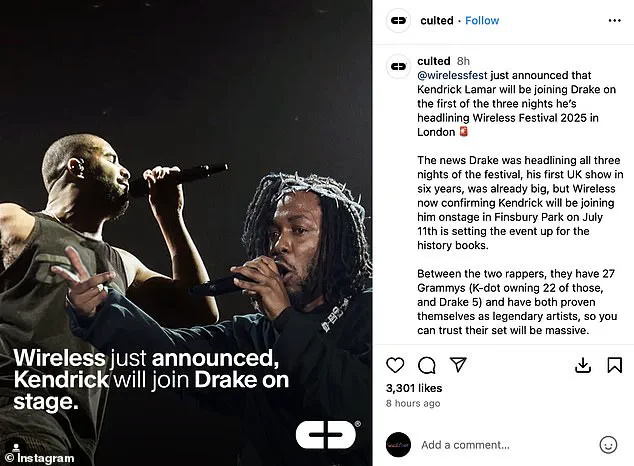This screenshot has width=634, height=466.
Task: Share the post with the paper plane icon
Action: pos(458,365)
